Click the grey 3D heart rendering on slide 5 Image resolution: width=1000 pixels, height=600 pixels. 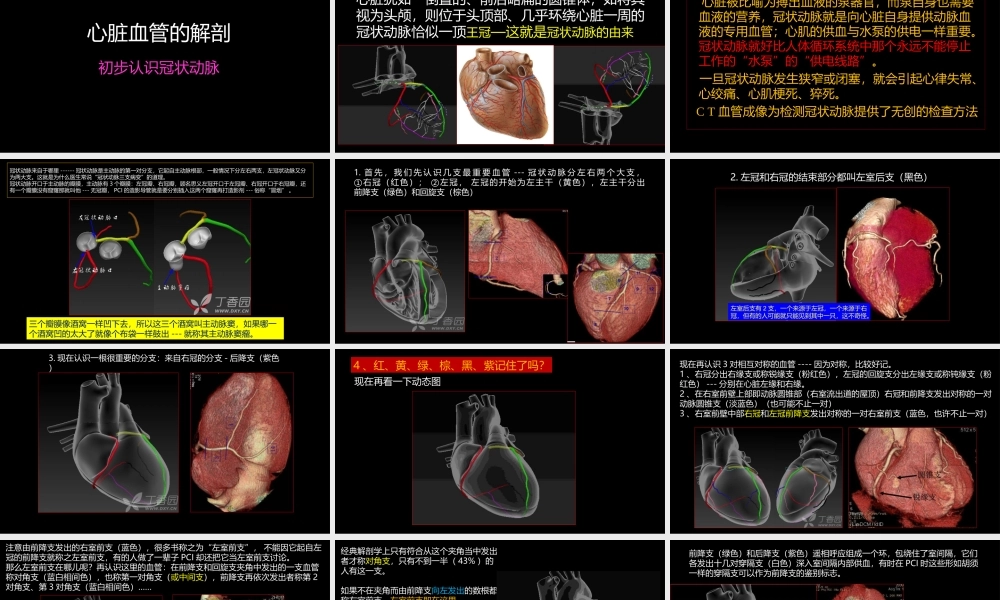[406, 270]
